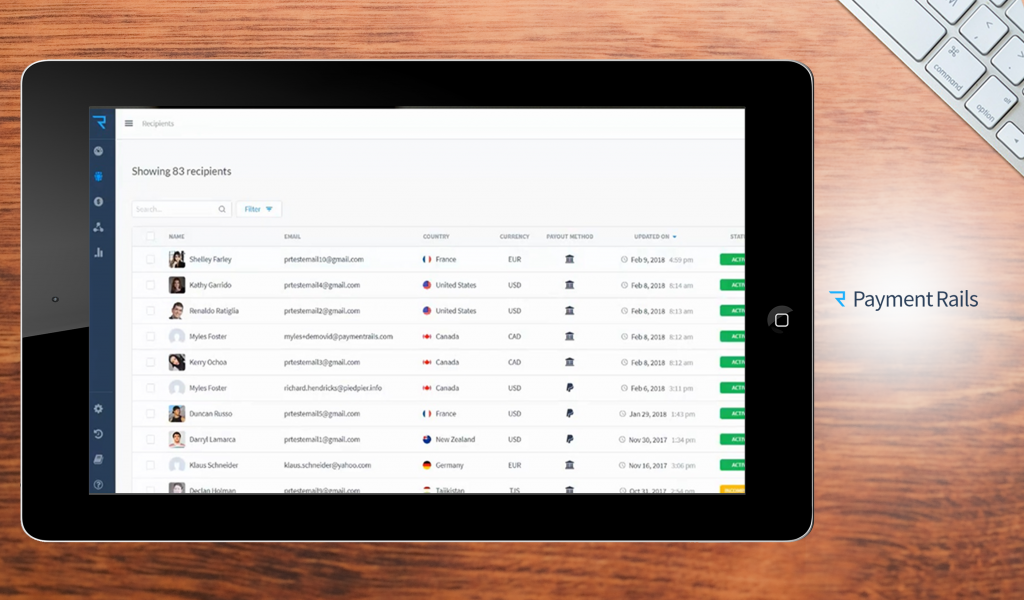The height and width of the screenshot is (600, 1024).
Task: Click the PayPal payout icon for Duncan Russo
Action: coord(569,413)
